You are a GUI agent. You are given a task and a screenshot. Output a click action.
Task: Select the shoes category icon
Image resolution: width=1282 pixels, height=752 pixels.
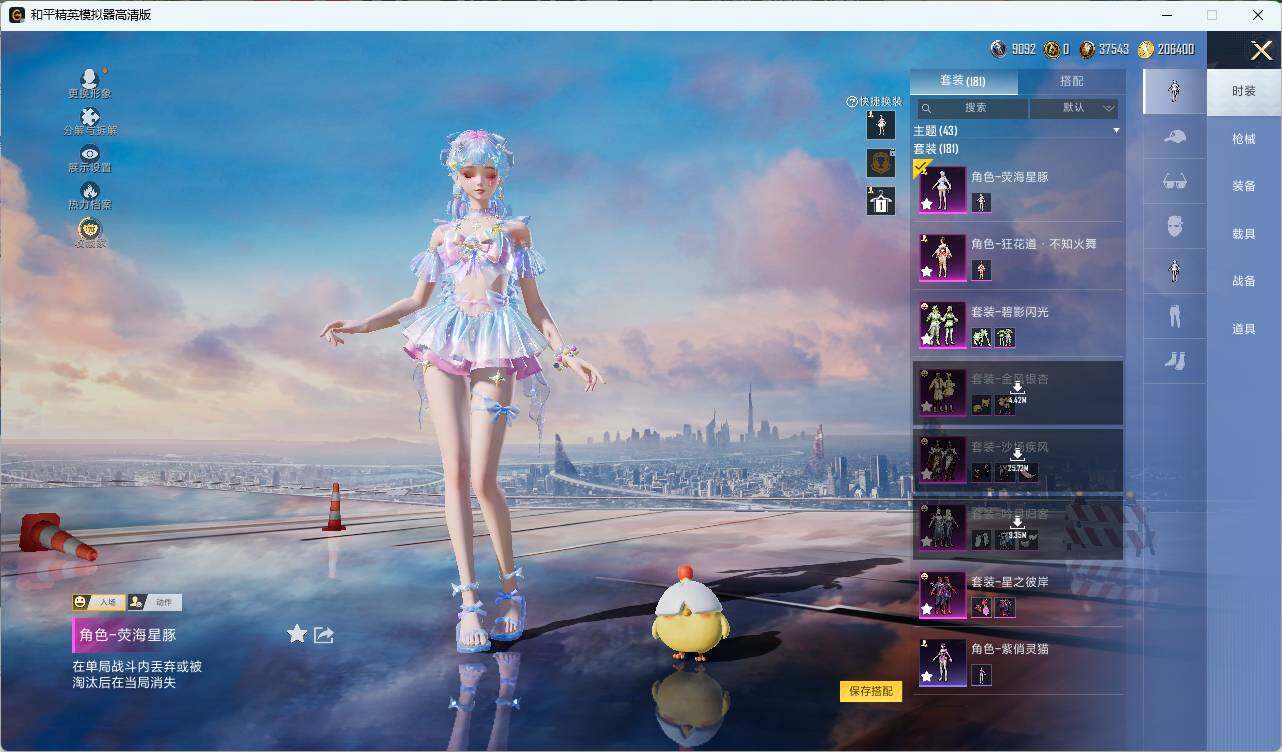pos(1175,361)
